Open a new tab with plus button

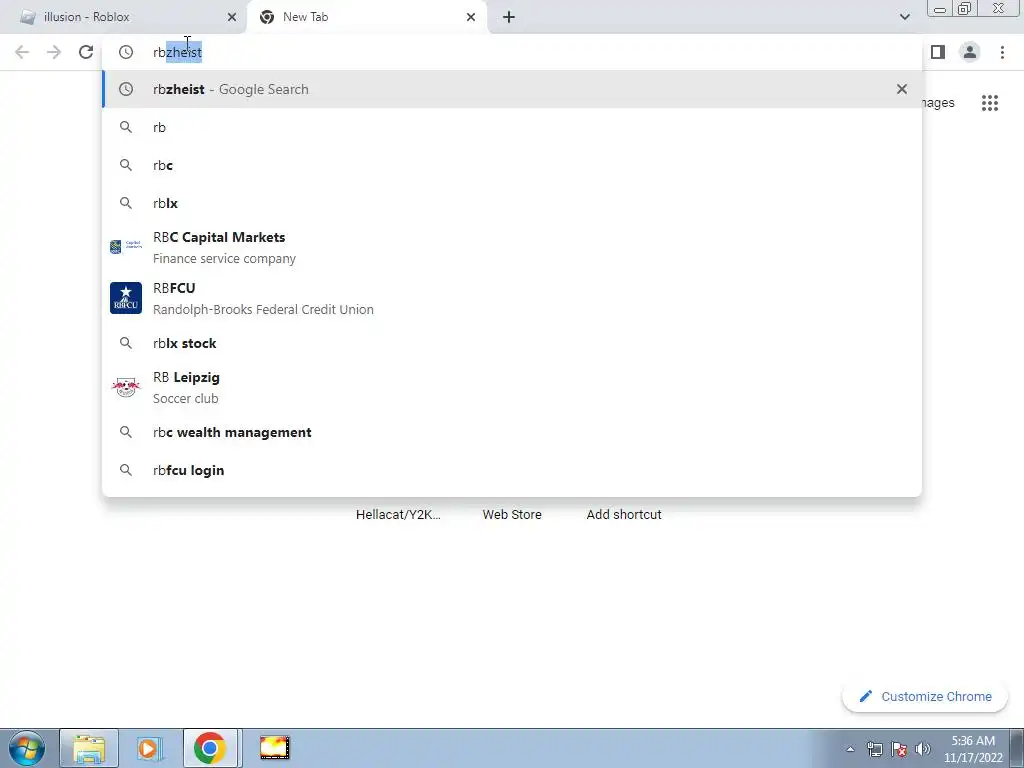coord(509,17)
